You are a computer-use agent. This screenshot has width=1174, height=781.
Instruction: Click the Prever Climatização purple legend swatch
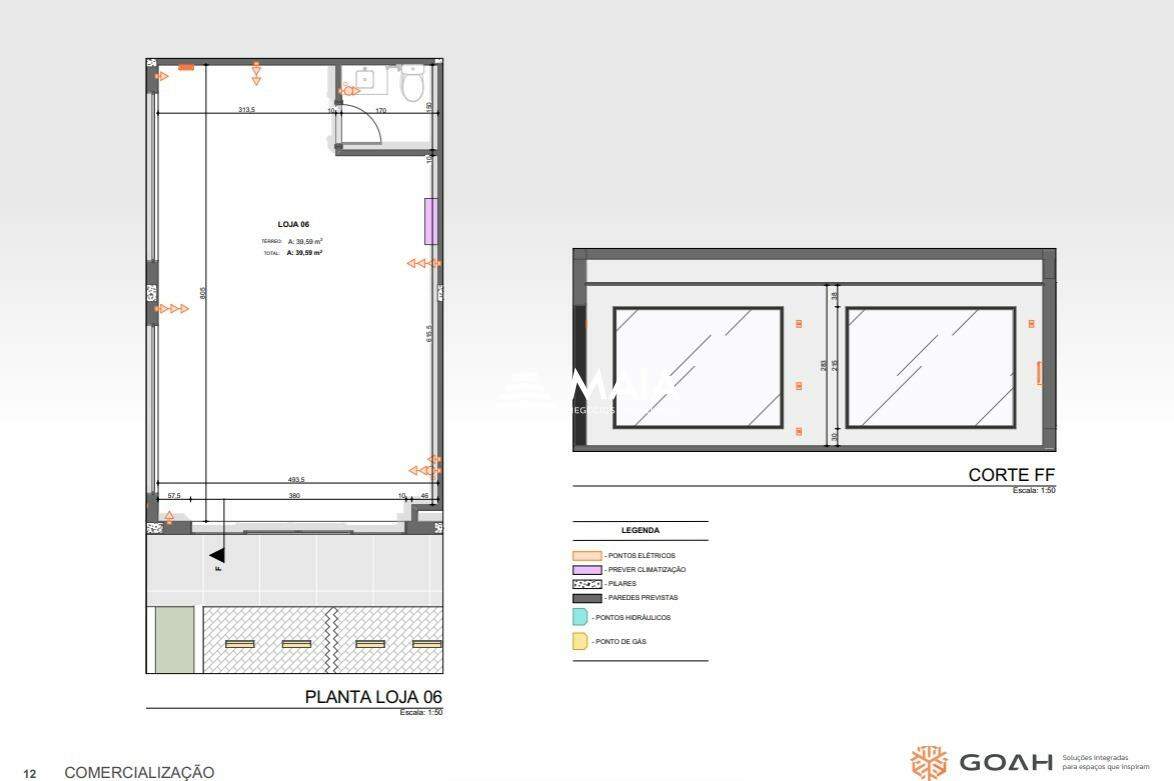[x=587, y=570]
